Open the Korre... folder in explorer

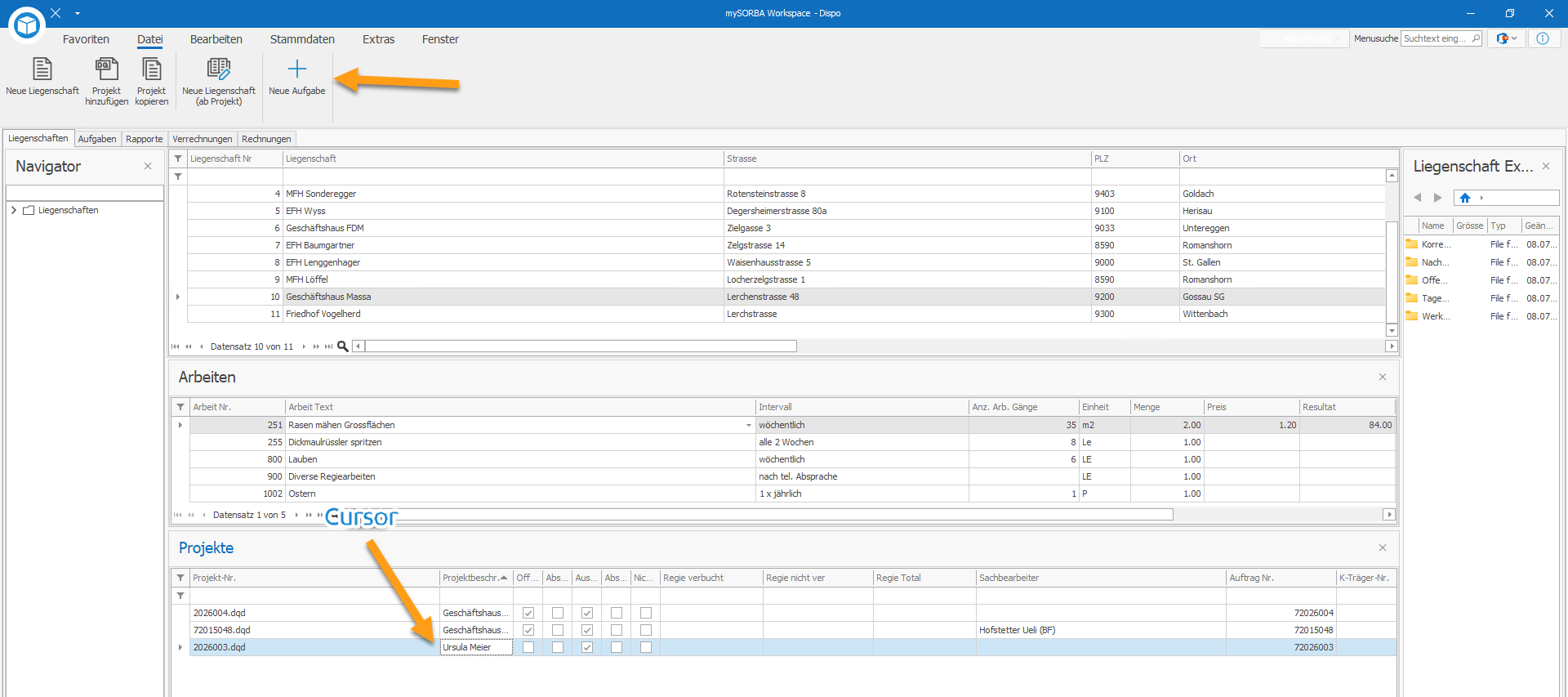point(1428,244)
